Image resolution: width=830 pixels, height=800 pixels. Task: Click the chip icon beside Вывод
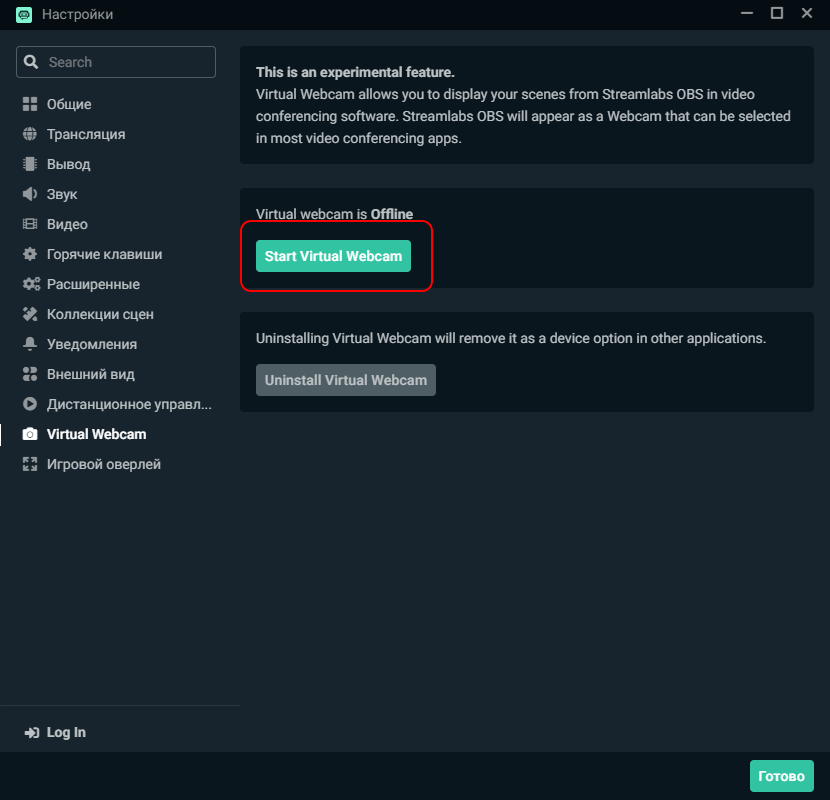pos(30,164)
